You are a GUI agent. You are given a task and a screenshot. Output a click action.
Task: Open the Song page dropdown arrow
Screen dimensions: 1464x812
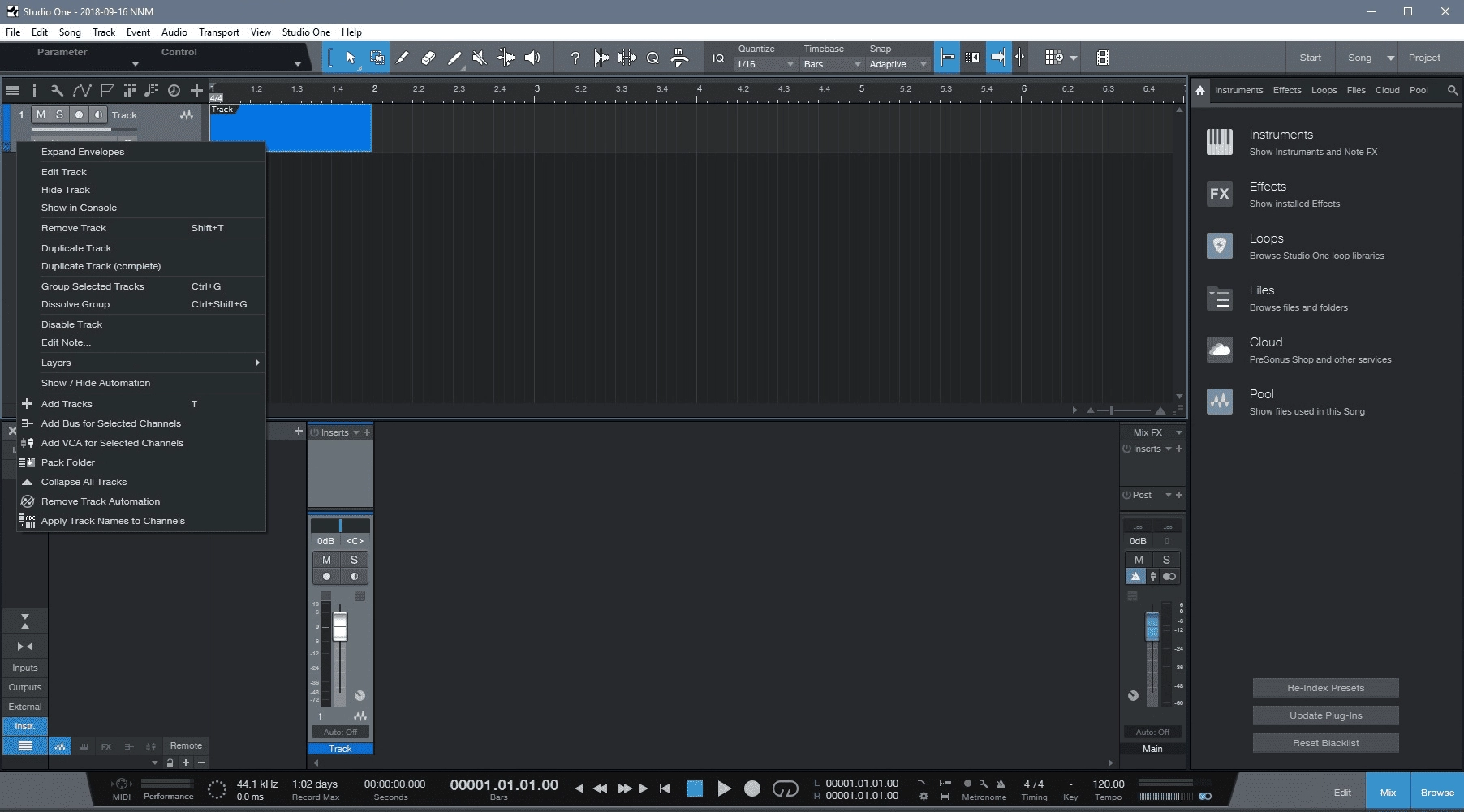click(1390, 58)
